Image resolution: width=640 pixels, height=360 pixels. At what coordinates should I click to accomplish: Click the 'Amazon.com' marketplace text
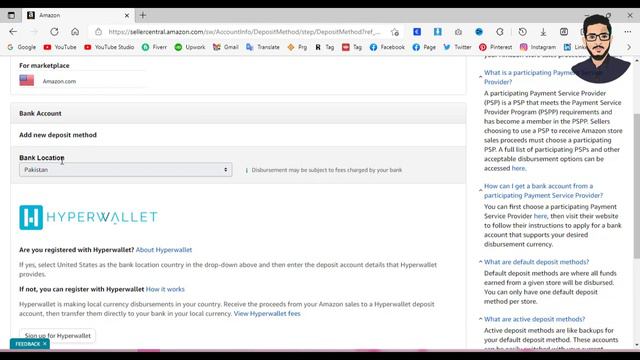(59, 81)
